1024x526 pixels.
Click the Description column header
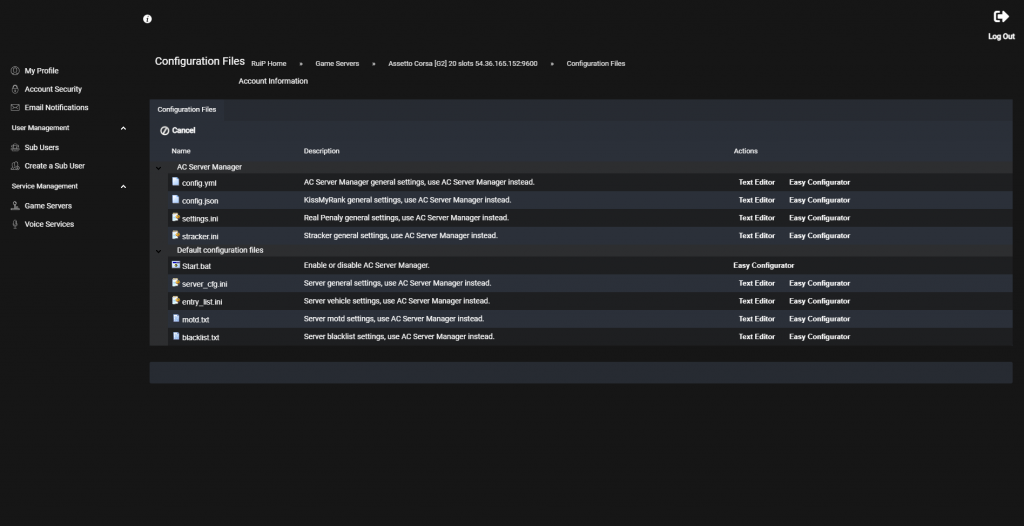[321, 151]
